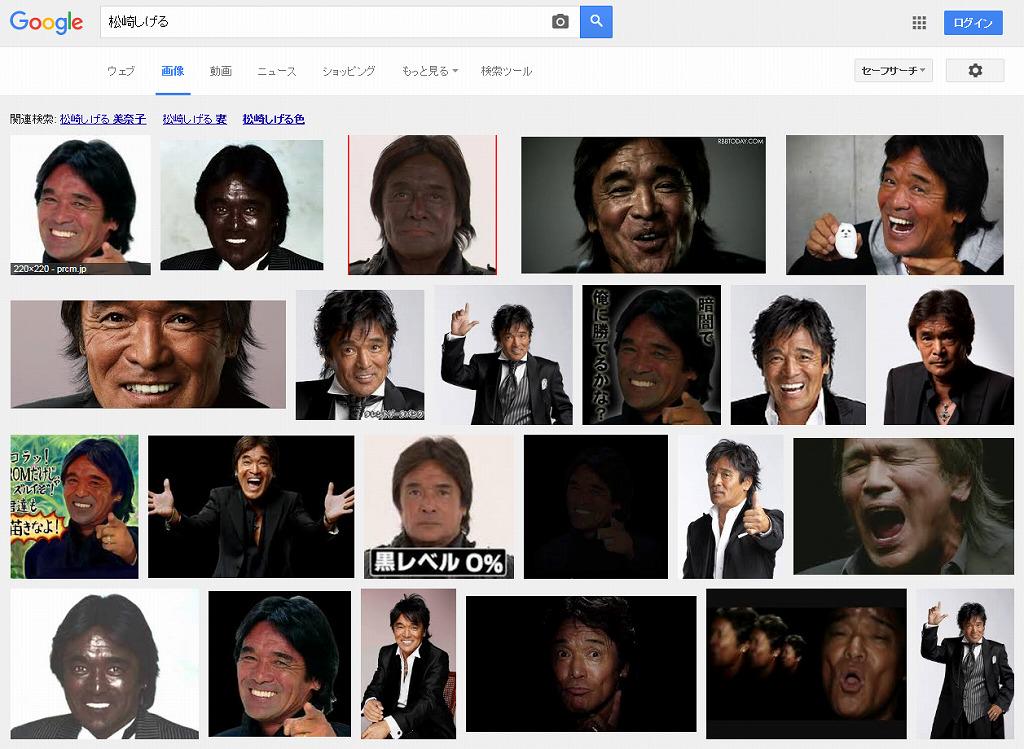Open the ニュース tab
This screenshot has height=749, width=1024.
pyautogui.click(x=276, y=71)
